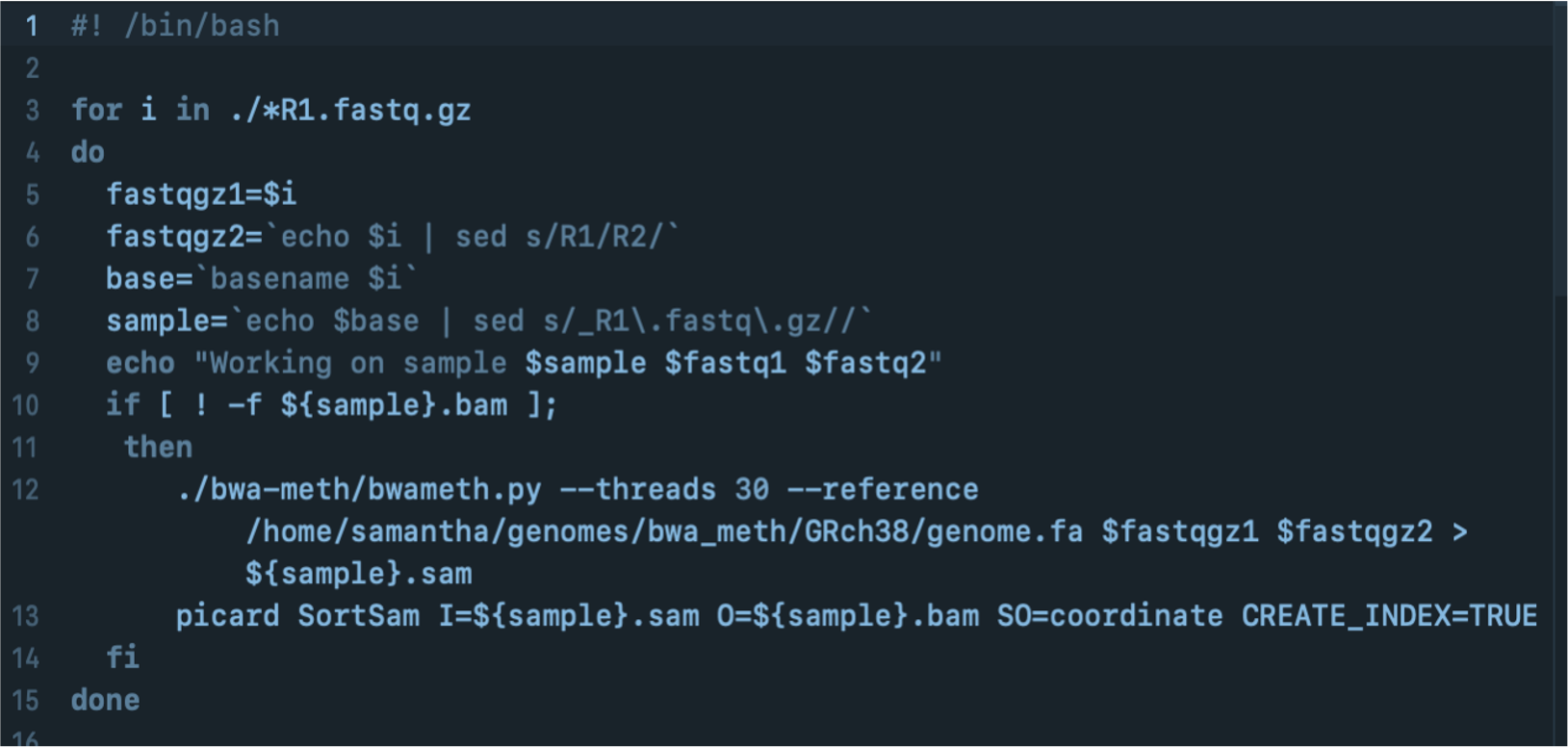Place cursor on the /bin/bash shebang text
The width and height of the screenshot is (1568, 748).
pyautogui.click(x=201, y=26)
